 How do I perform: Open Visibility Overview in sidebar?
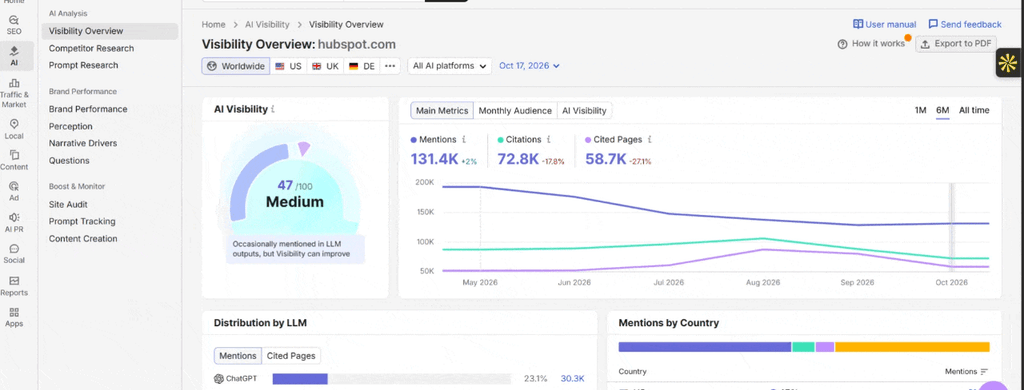pos(110,31)
